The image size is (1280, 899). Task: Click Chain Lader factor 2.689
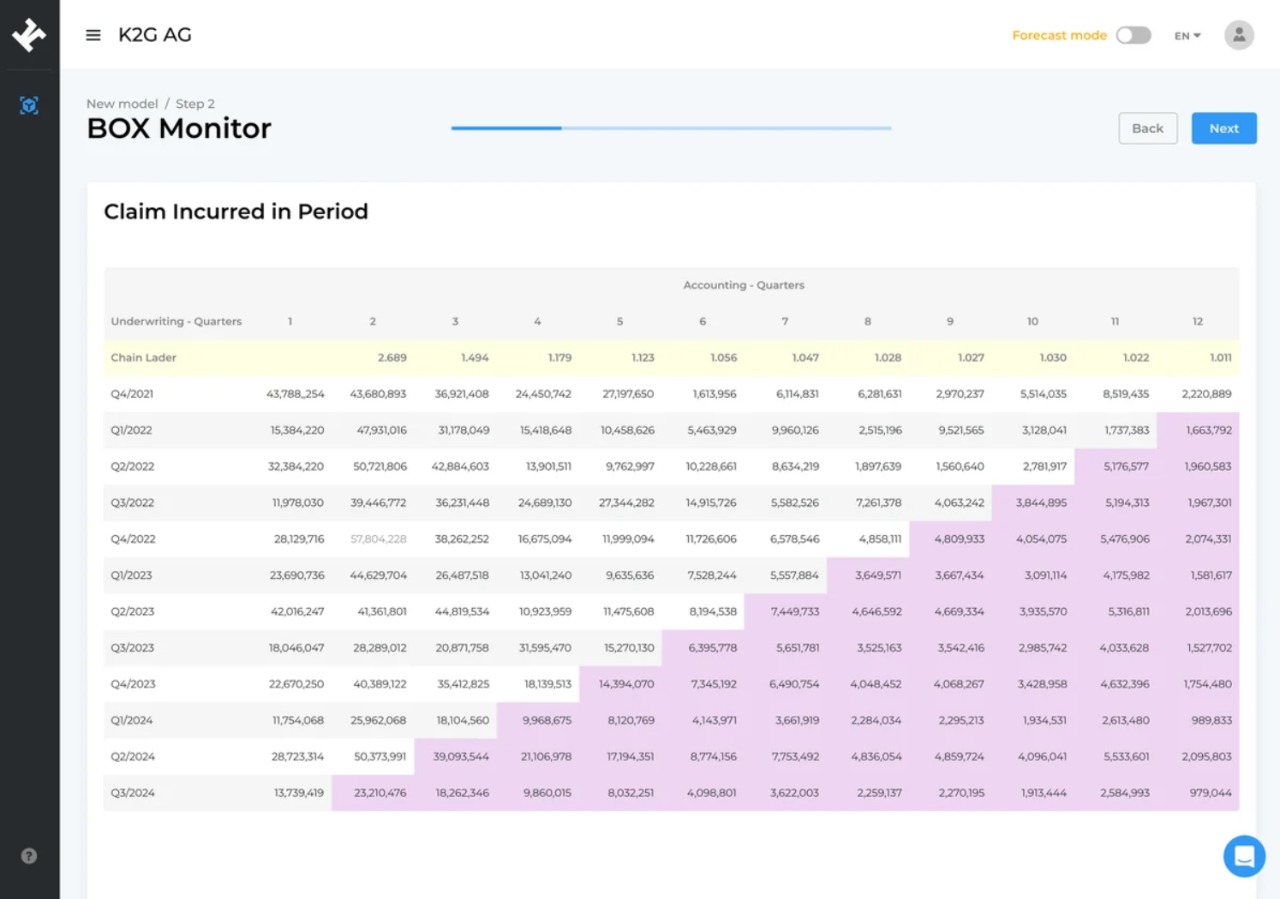(x=392, y=358)
